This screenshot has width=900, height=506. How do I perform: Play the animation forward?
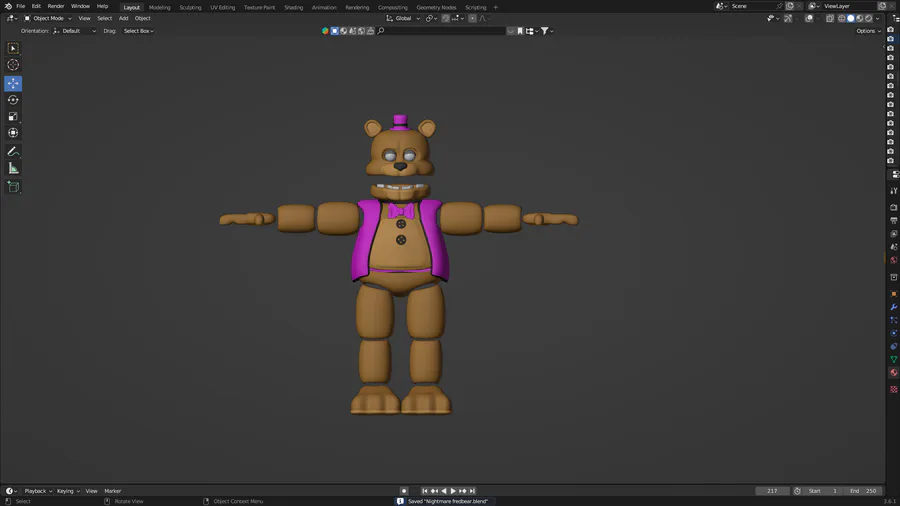point(453,491)
